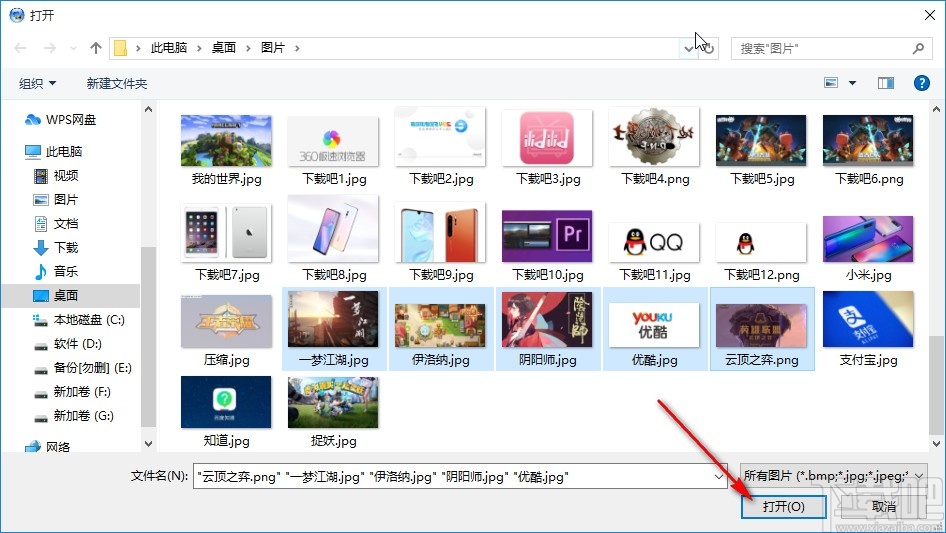Open file type filter 所有图片 dropdown
This screenshot has width=946, height=533.
click(x=834, y=476)
